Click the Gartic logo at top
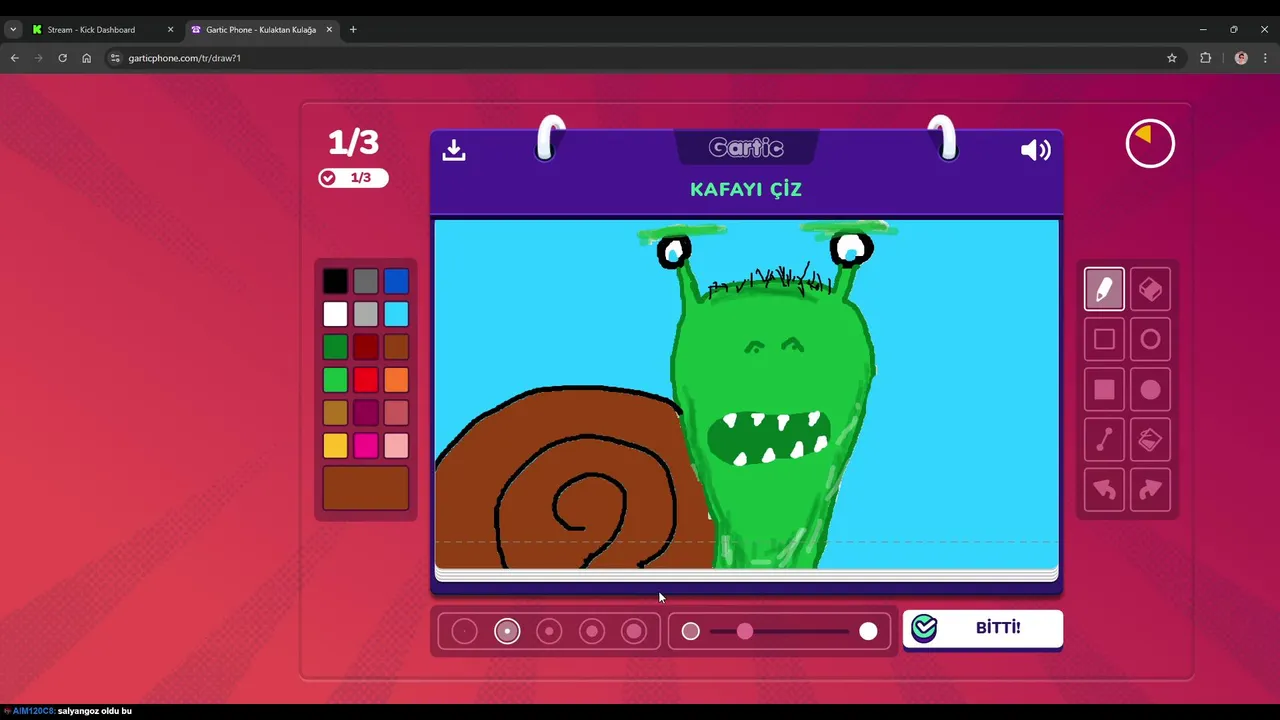Viewport: 1280px width, 720px height. click(x=746, y=148)
